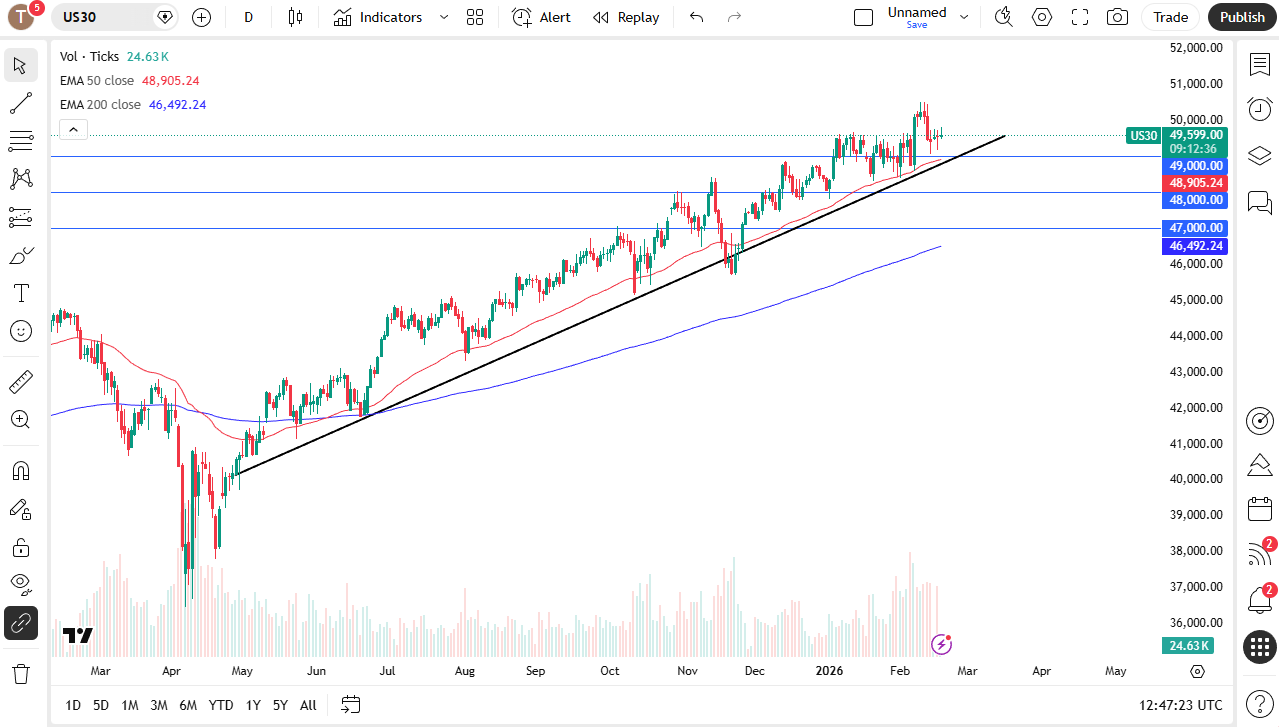
Task: Redo the chart action
Action: 735,17
